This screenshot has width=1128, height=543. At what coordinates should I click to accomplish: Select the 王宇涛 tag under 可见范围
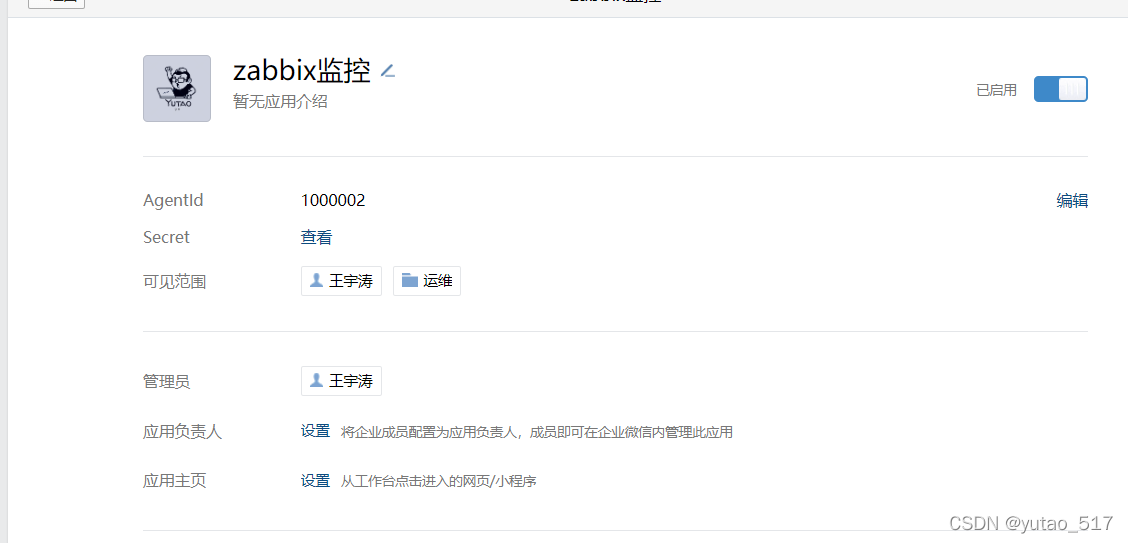pos(341,280)
